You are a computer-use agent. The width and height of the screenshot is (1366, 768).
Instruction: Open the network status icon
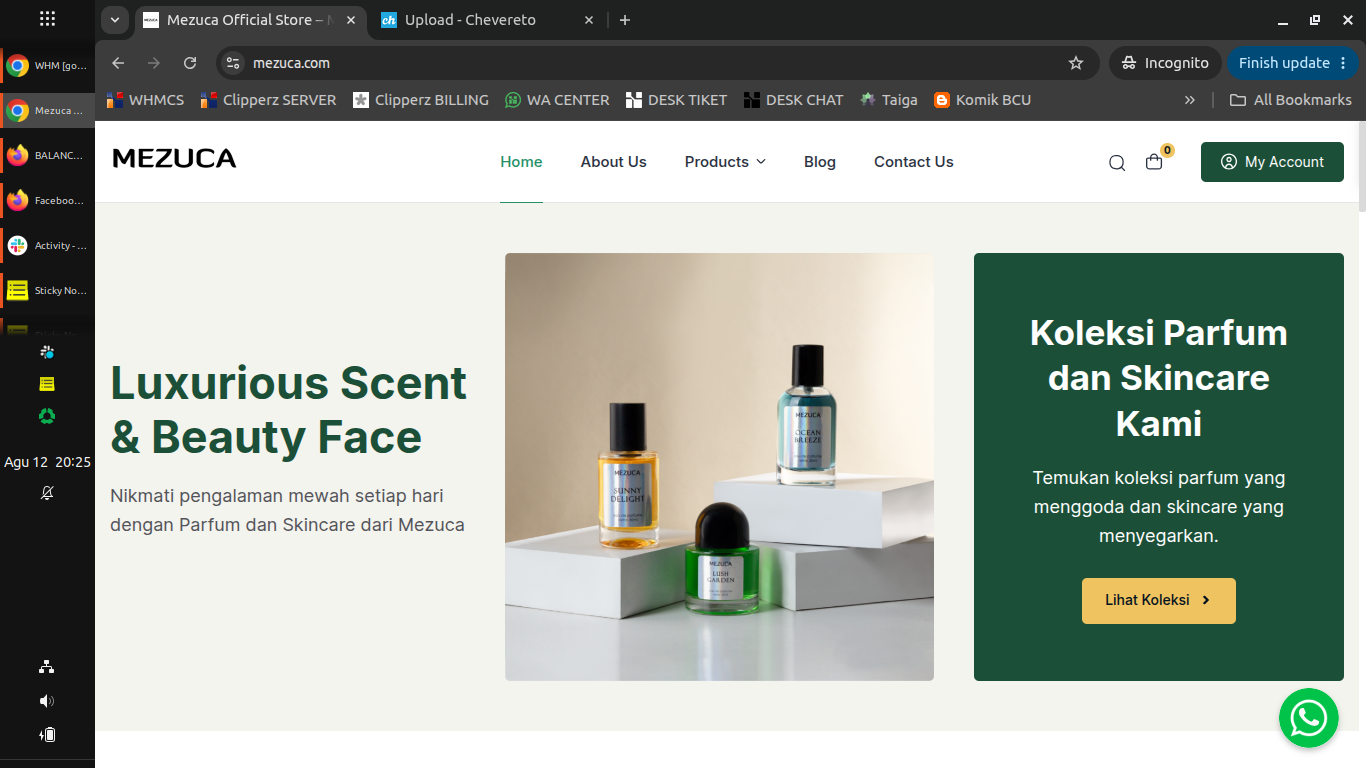coord(47,667)
